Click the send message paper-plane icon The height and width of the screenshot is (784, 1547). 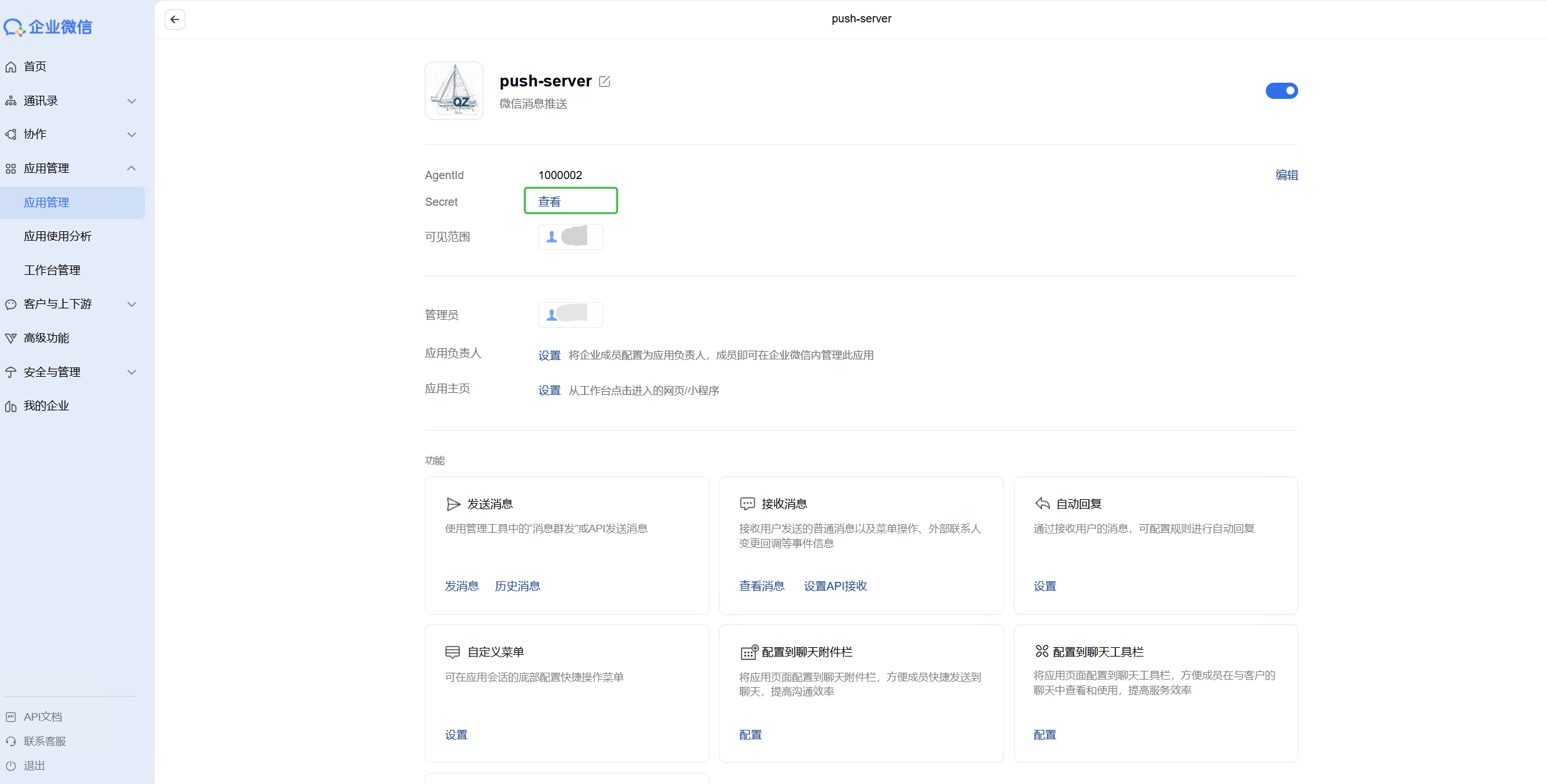pyautogui.click(x=453, y=504)
